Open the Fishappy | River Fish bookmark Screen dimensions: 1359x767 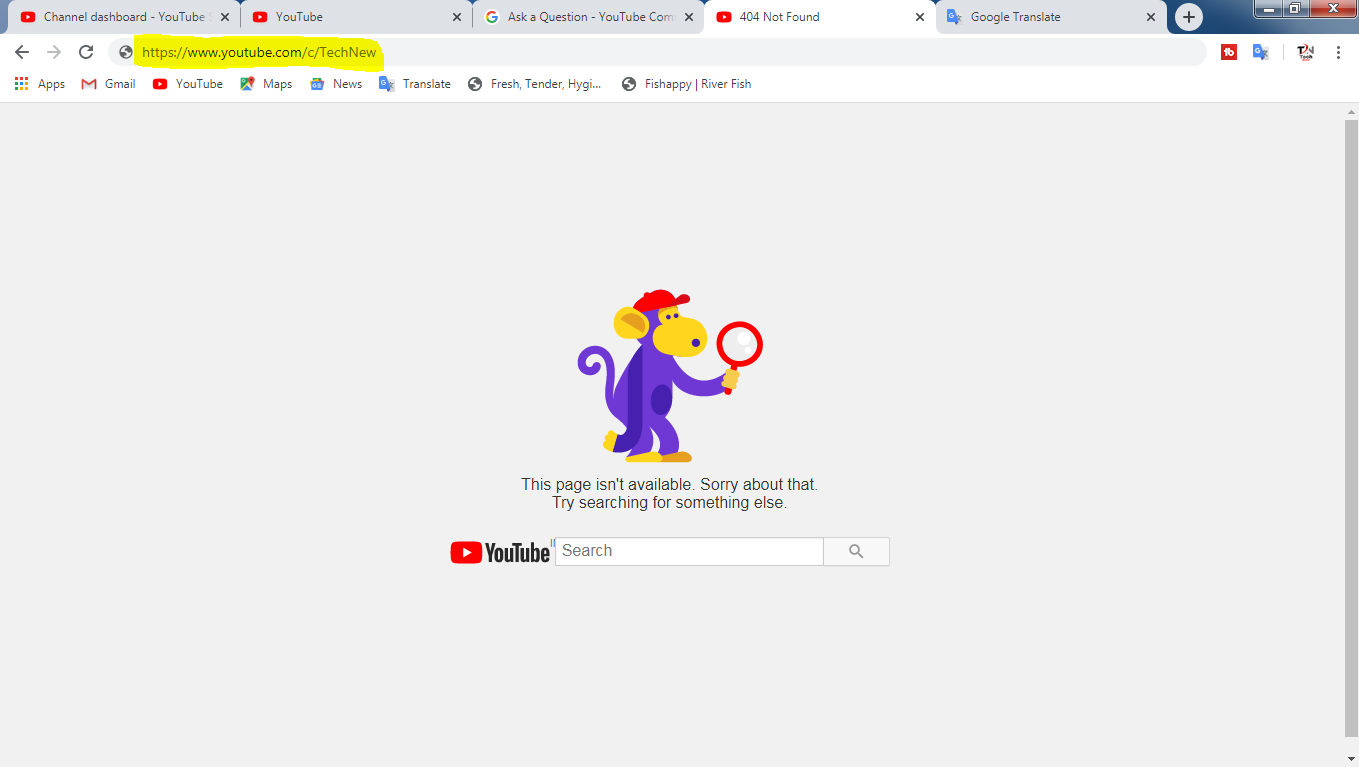686,84
